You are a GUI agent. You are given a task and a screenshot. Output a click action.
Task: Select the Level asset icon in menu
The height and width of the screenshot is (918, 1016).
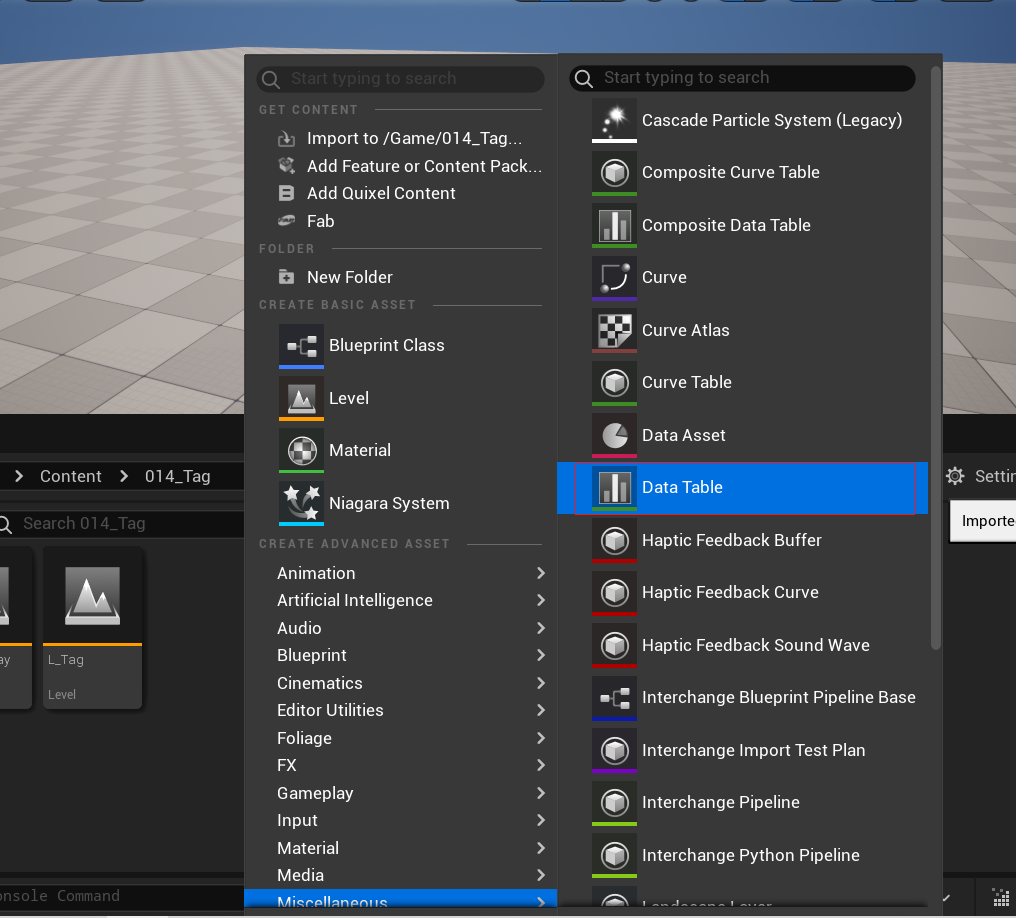click(x=301, y=398)
